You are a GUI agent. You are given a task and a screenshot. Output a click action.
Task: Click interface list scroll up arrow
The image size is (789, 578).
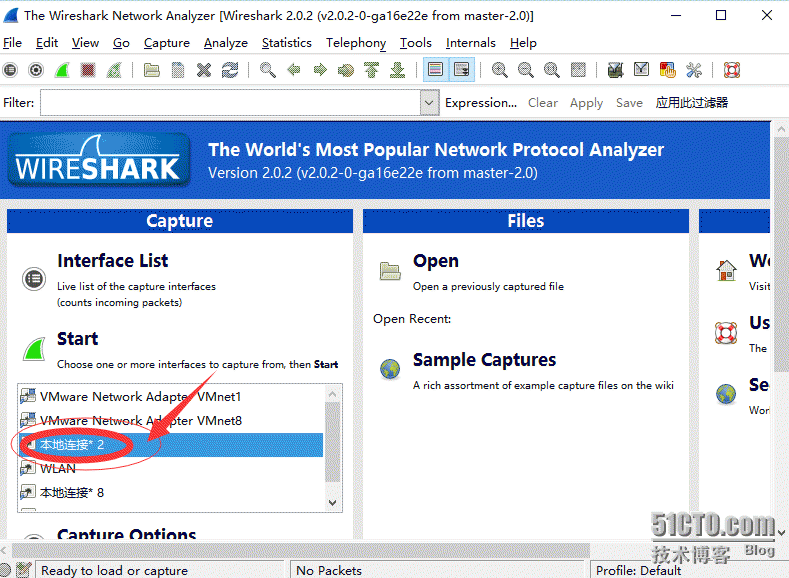[332, 394]
